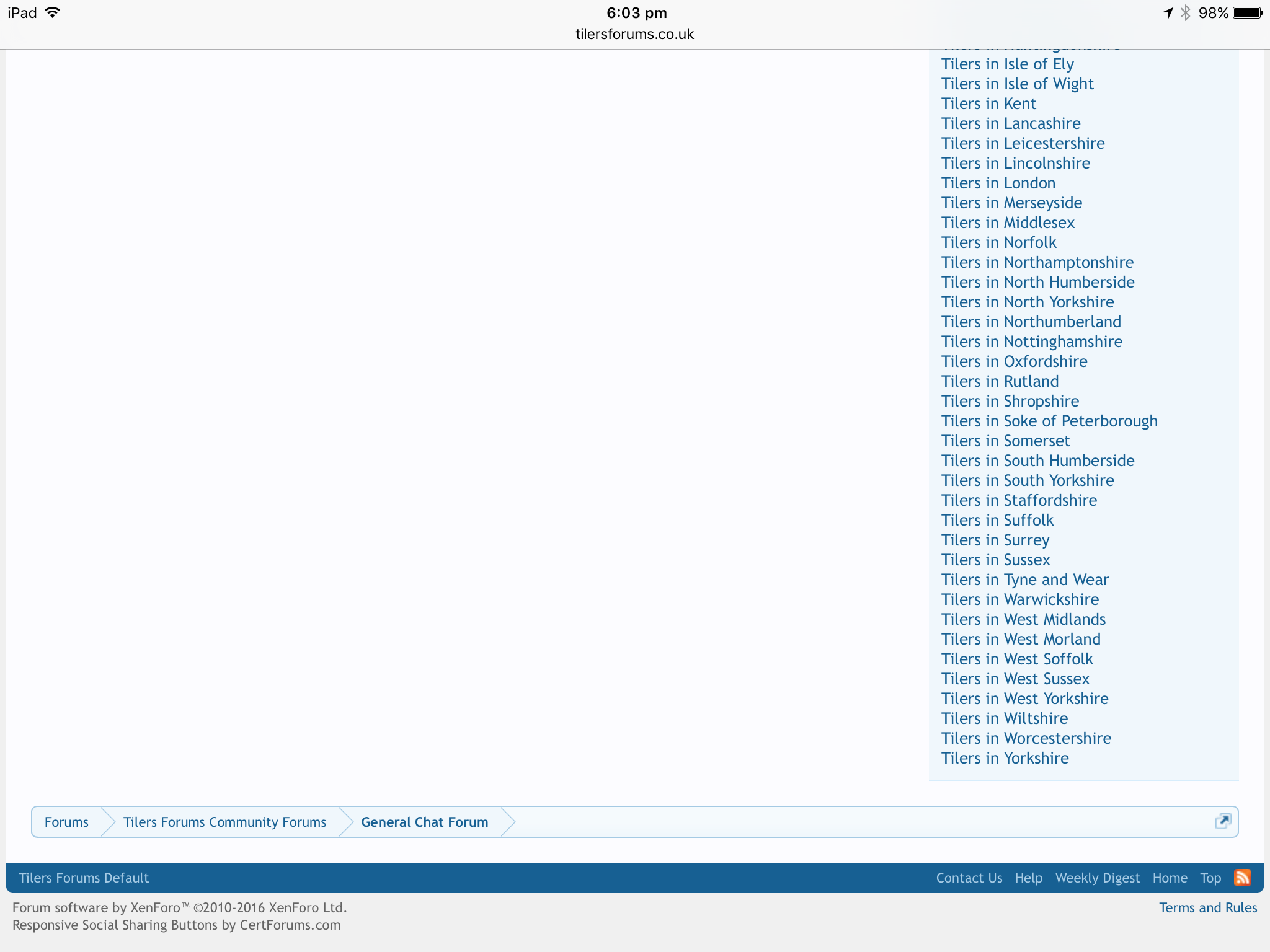
Task: Open the Forums breadcrumb
Action: click(x=66, y=822)
